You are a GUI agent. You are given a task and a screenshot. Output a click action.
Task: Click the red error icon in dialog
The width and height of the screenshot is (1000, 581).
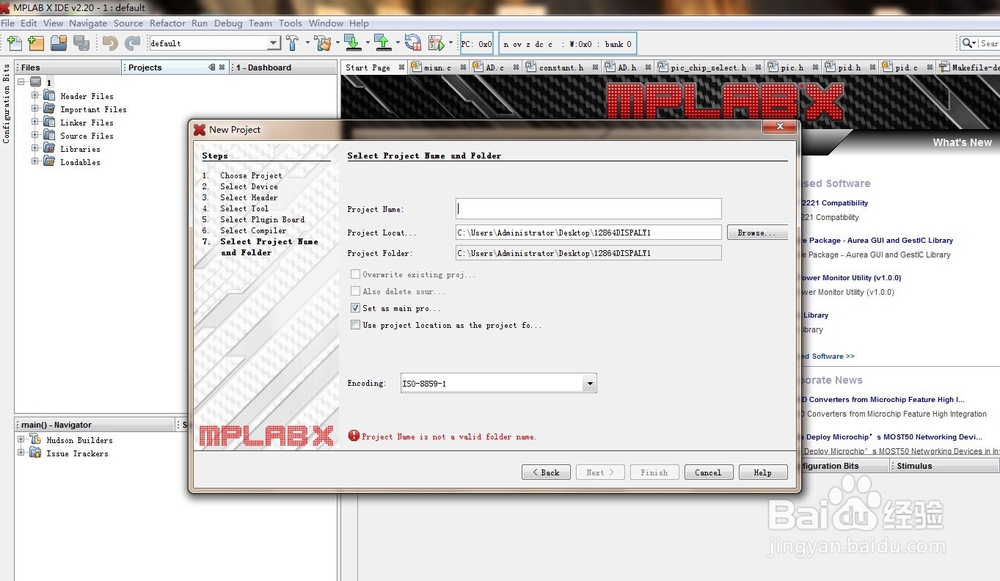(x=354, y=436)
